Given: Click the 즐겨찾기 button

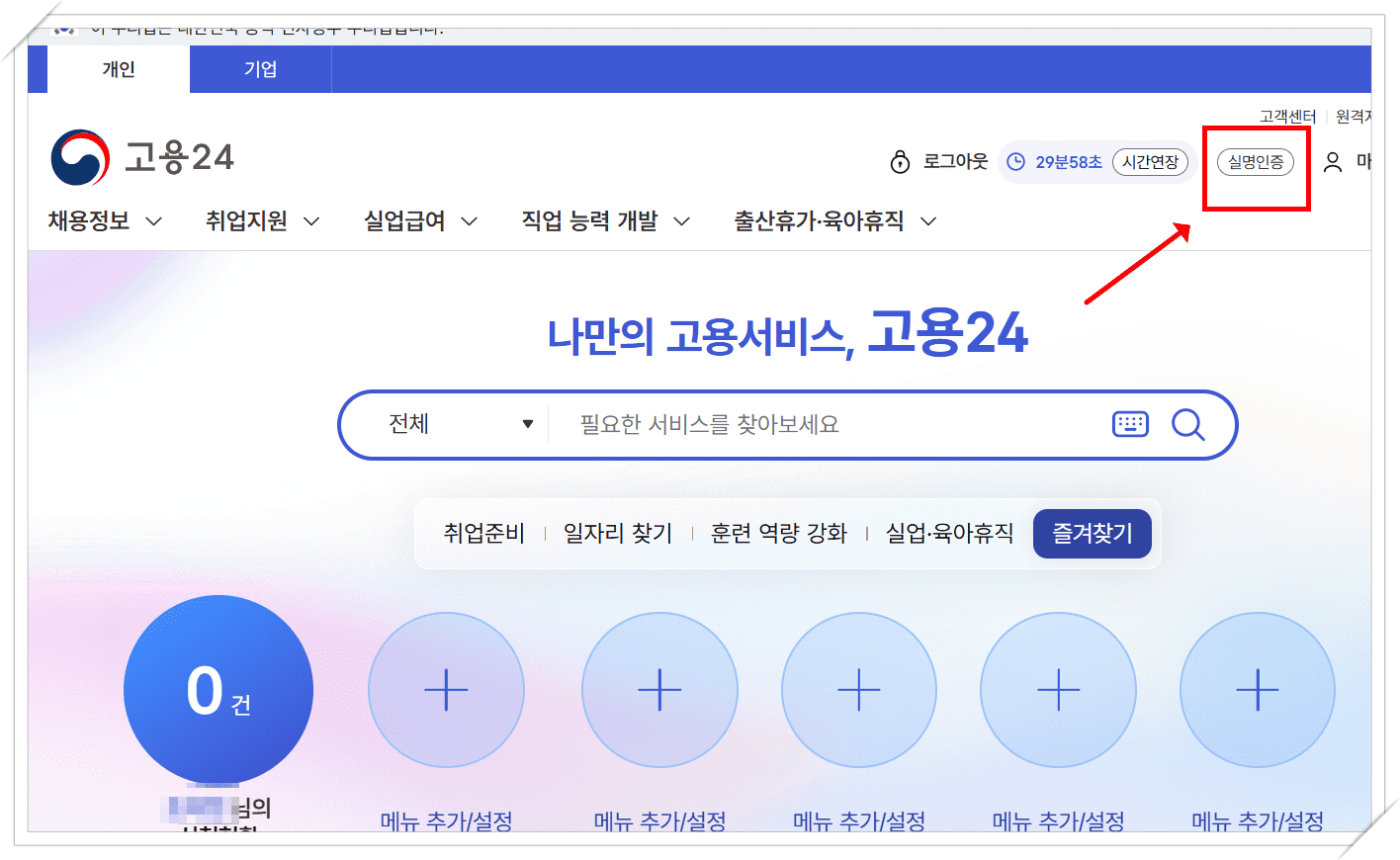Looking at the screenshot, I should click(1092, 533).
